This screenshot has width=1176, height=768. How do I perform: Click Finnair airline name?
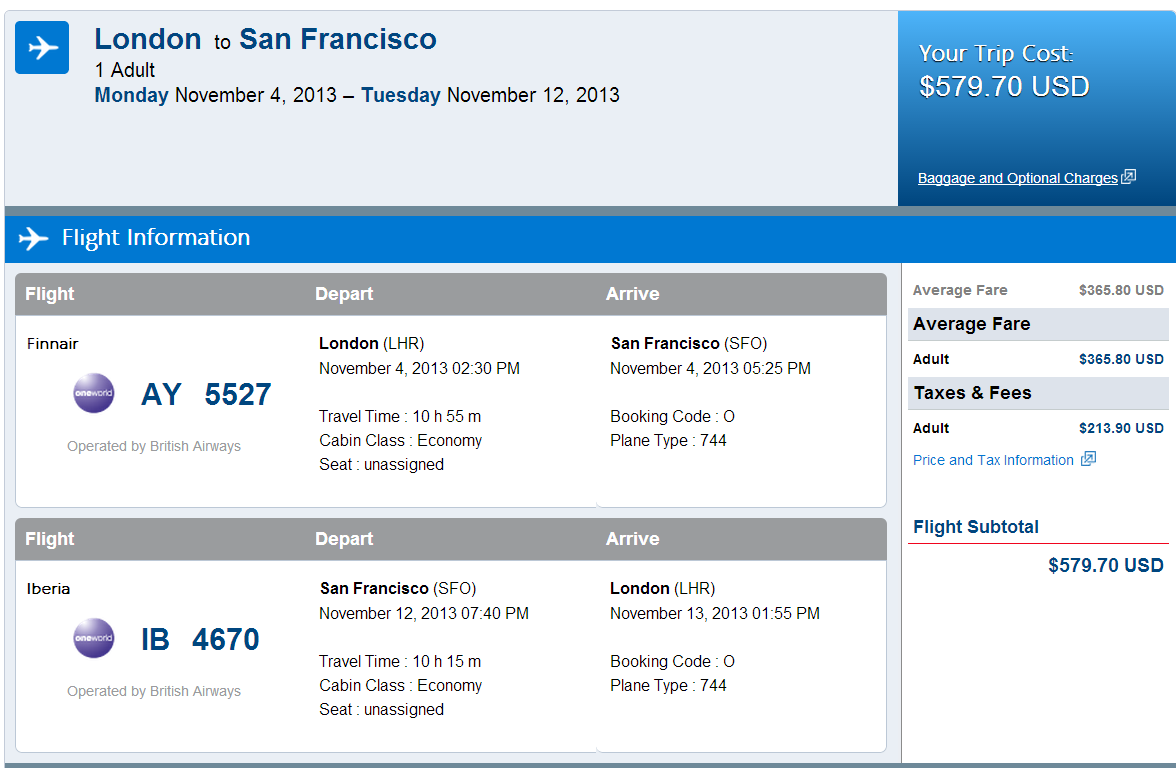coord(52,344)
